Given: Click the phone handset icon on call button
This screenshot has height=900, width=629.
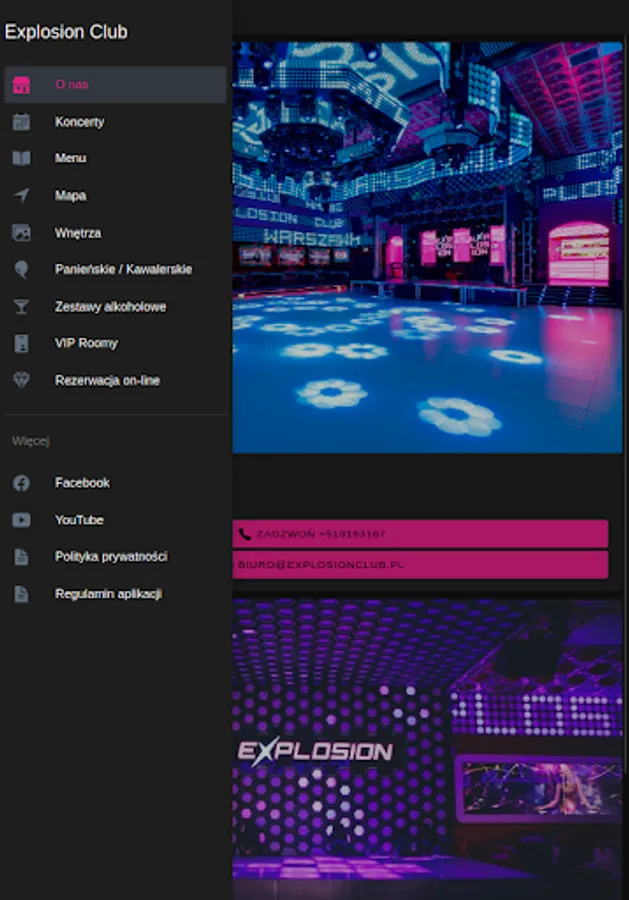Looking at the screenshot, I should (x=244, y=534).
